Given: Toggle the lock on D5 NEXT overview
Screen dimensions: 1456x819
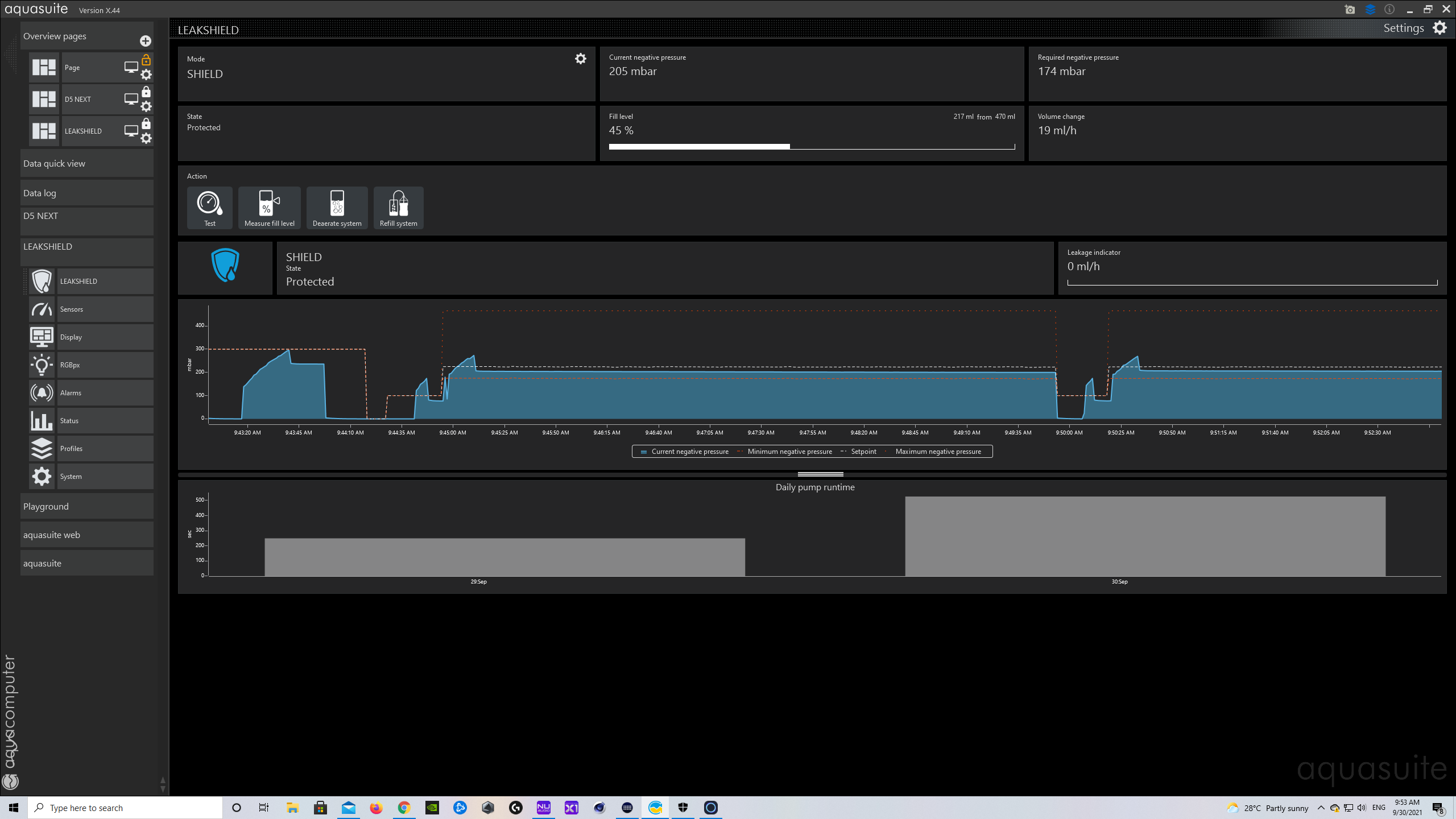Looking at the screenshot, I should pos(146,92).
